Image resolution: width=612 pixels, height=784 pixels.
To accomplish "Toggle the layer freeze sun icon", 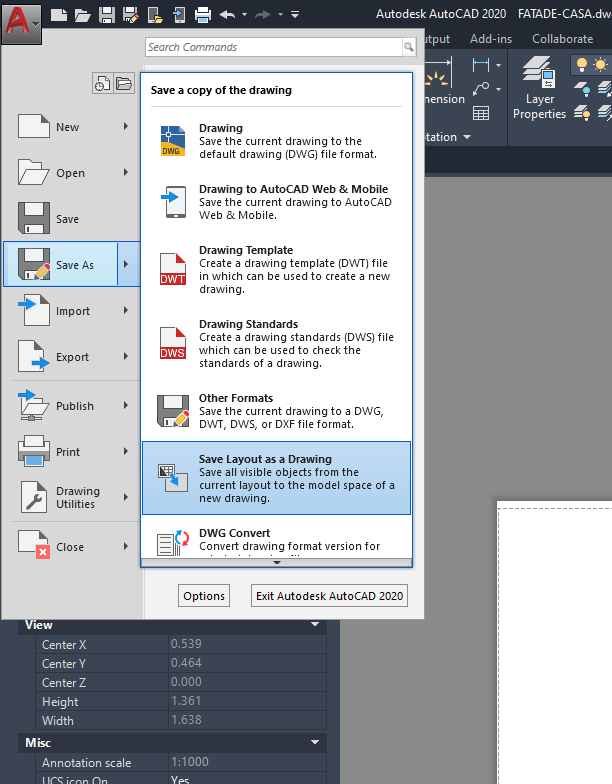I will [x=600, y=64].
